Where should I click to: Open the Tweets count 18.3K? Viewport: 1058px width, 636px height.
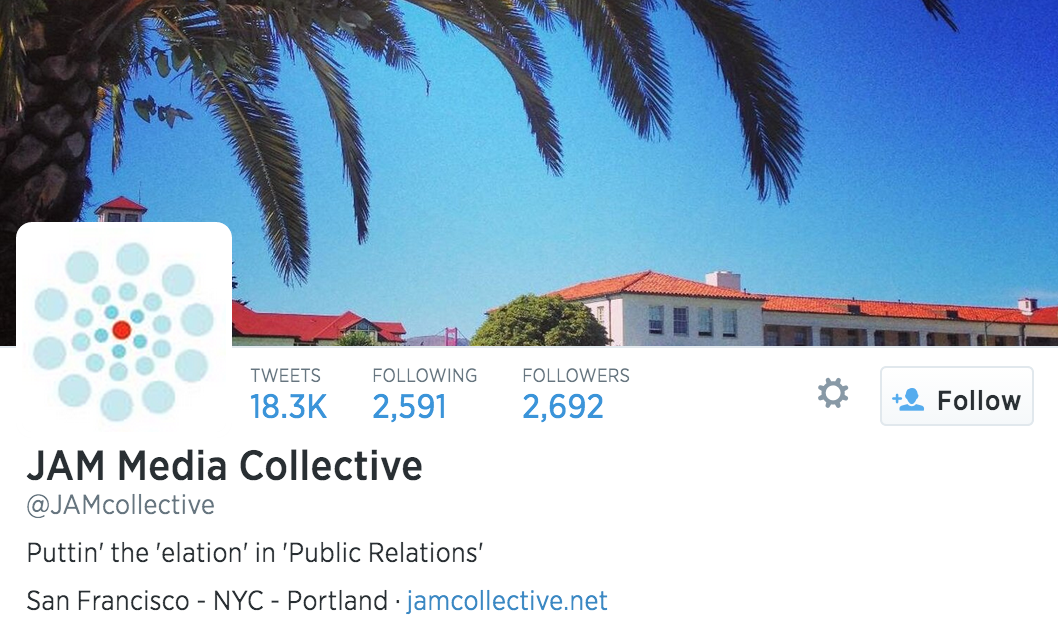click(288, 407)
